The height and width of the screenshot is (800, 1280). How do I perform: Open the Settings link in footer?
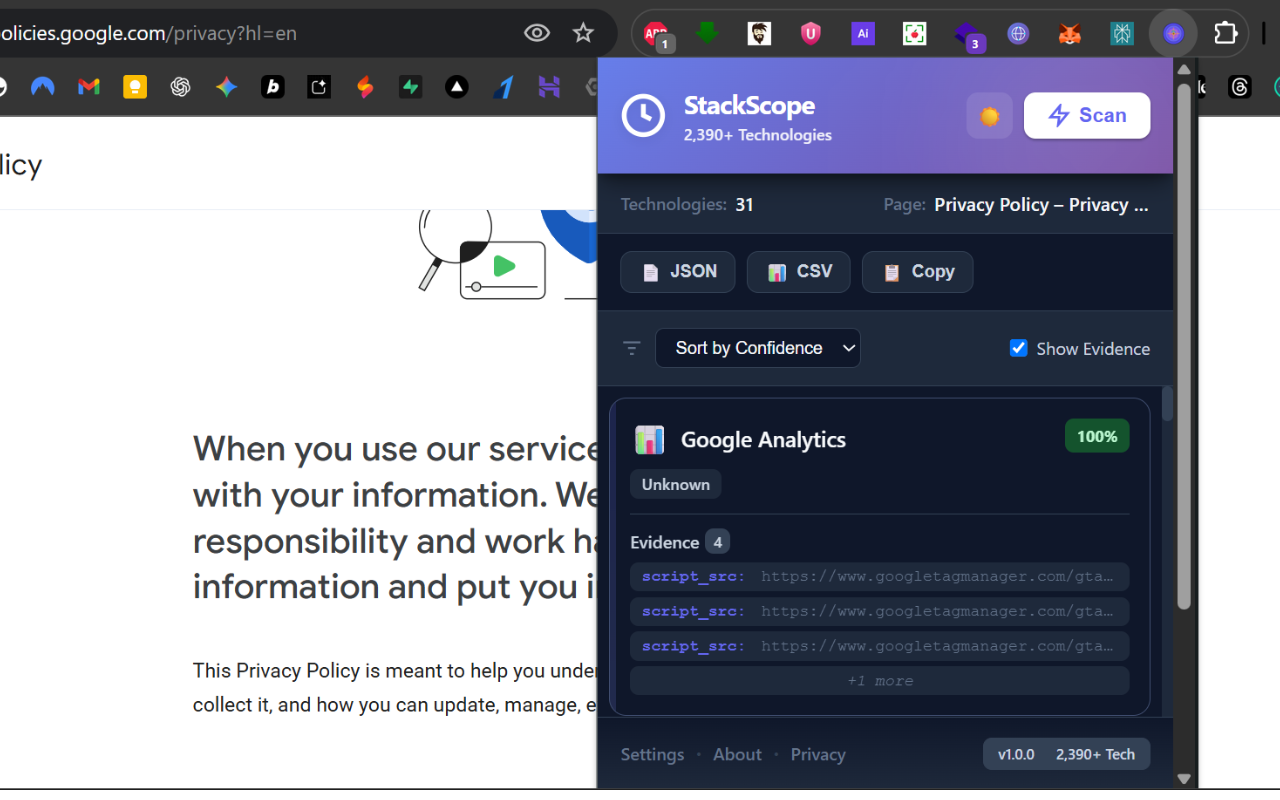pos(653,755)
